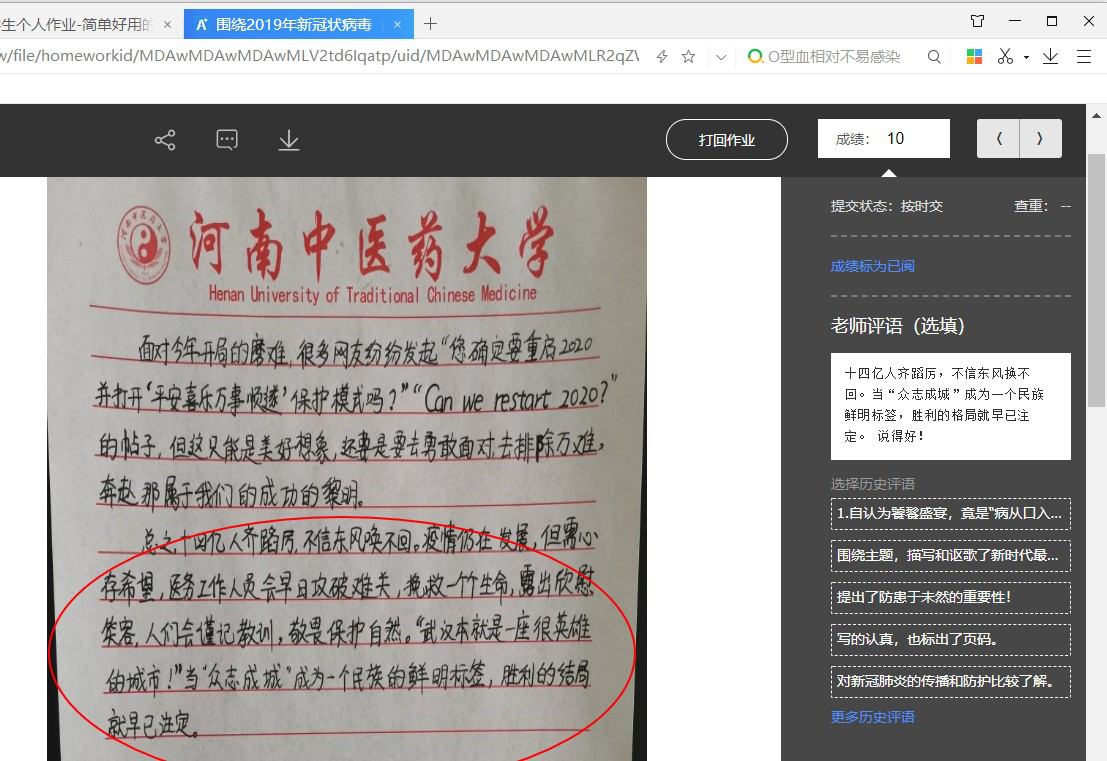The height and width of the screenshot is (761, 1107).
Task: Click the share icon in homework toolbar
Action: 165,140
